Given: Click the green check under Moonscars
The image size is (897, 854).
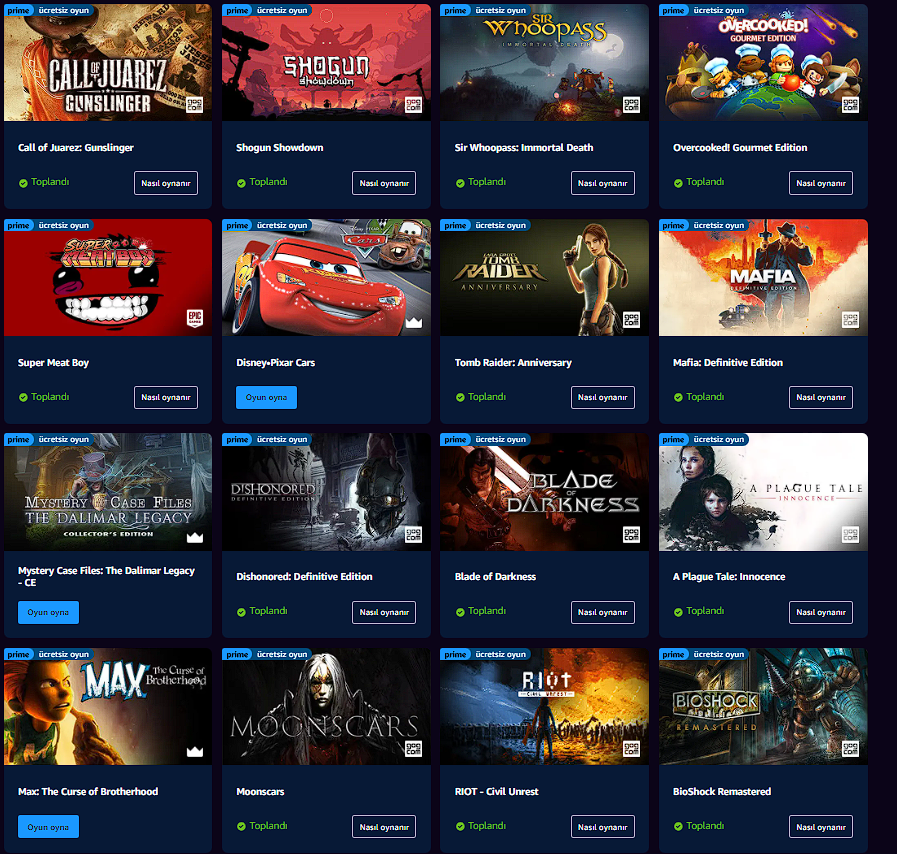Looking at the screenshot, I should (x=241, y=827).
